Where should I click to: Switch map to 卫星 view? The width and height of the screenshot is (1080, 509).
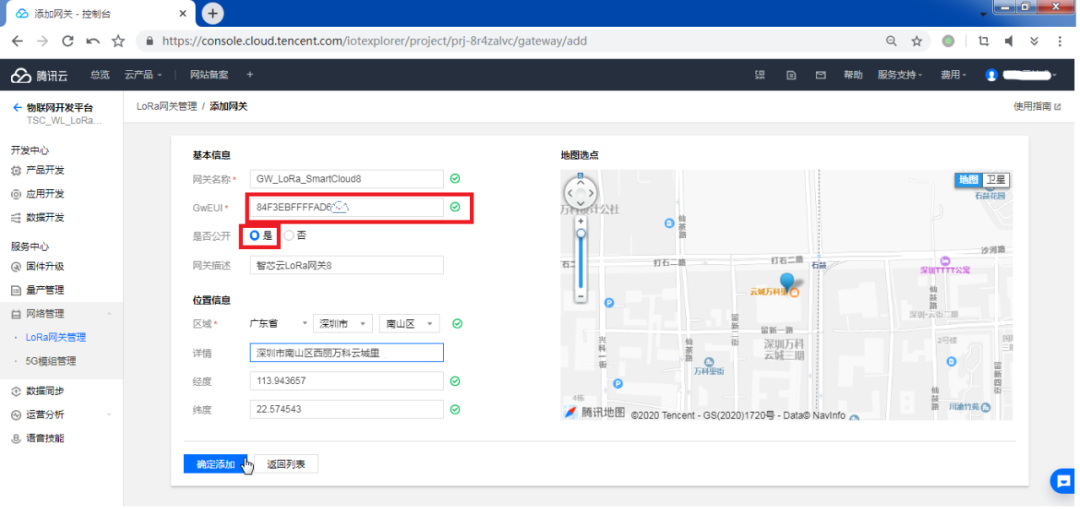coord(995,180)
